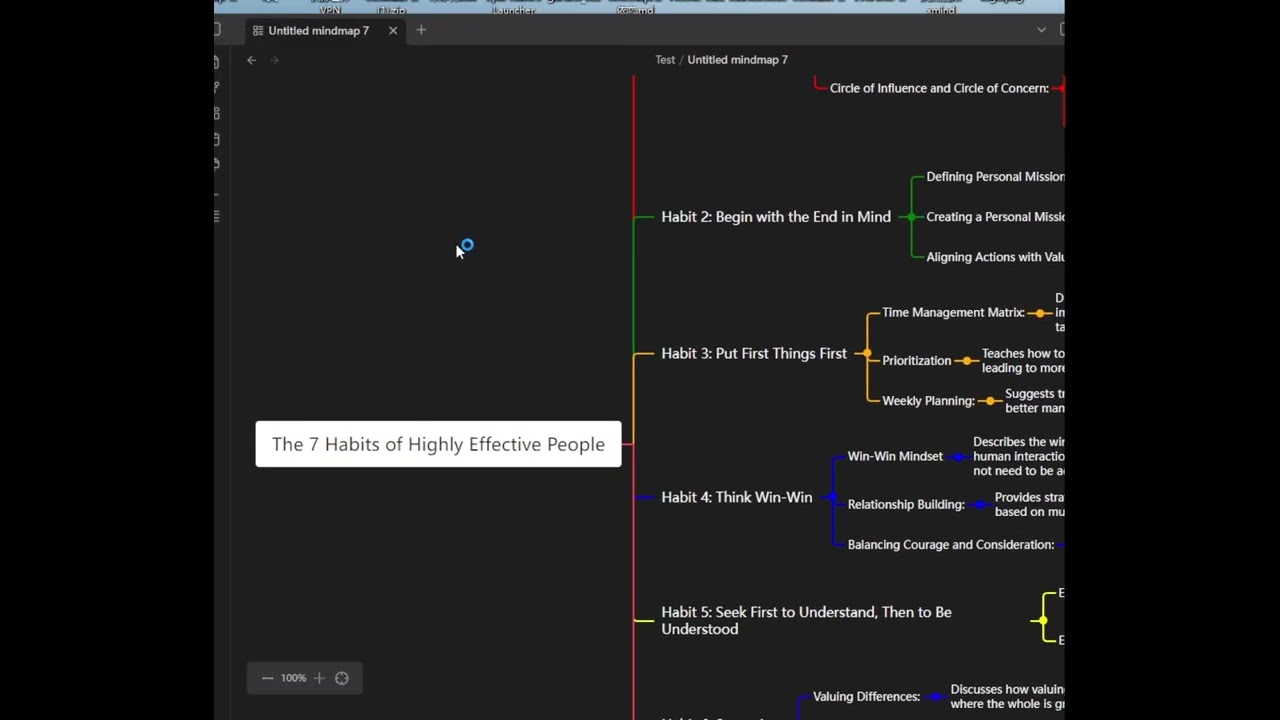This screenshot has height=720, width=1280.
Task: Open graph view from left ribbon
Action: pos(217,88)
